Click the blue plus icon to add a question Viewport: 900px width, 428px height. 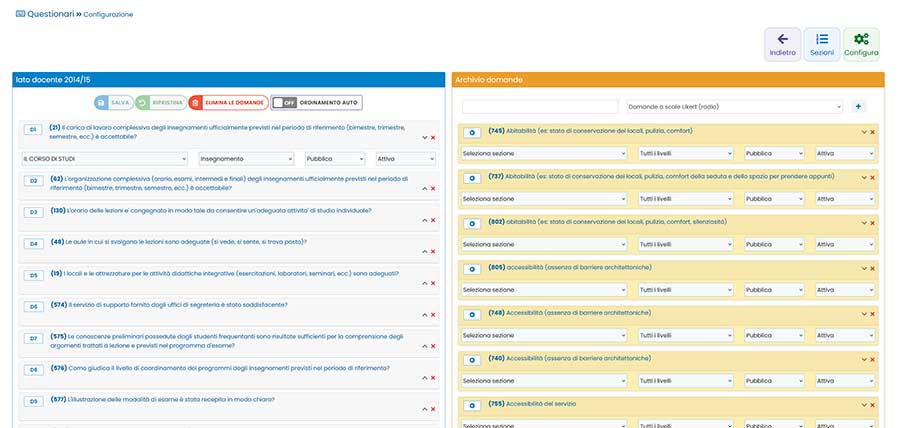[859, 107]
